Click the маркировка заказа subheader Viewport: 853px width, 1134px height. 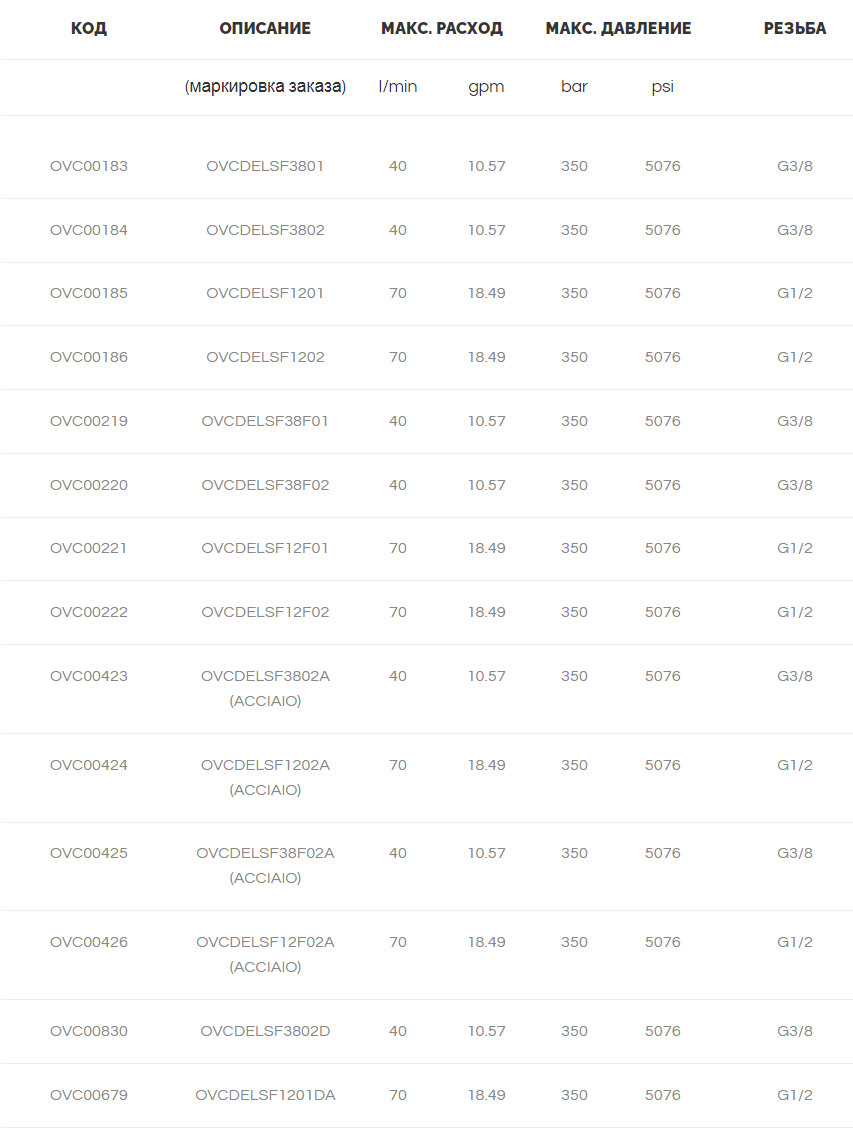pyautogui.click(x=265, y=87)
